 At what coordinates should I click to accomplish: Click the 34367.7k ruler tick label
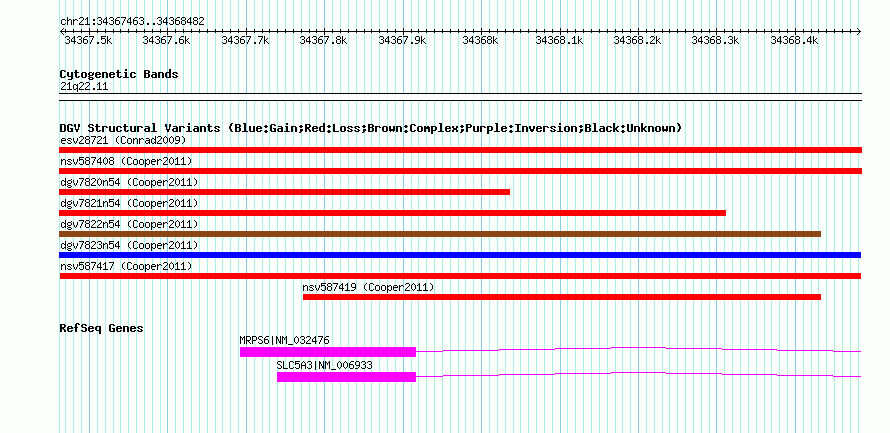tap(245, 40)
